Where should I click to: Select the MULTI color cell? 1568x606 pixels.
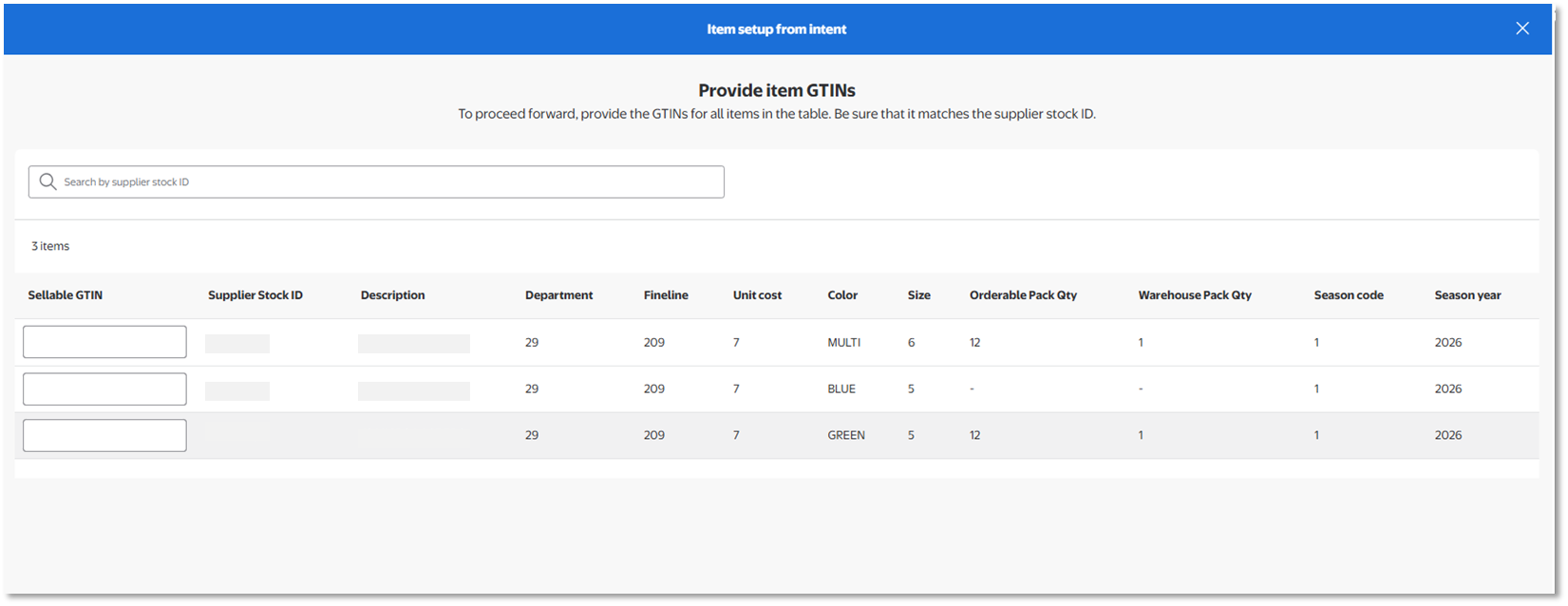[x=843, y=342]
